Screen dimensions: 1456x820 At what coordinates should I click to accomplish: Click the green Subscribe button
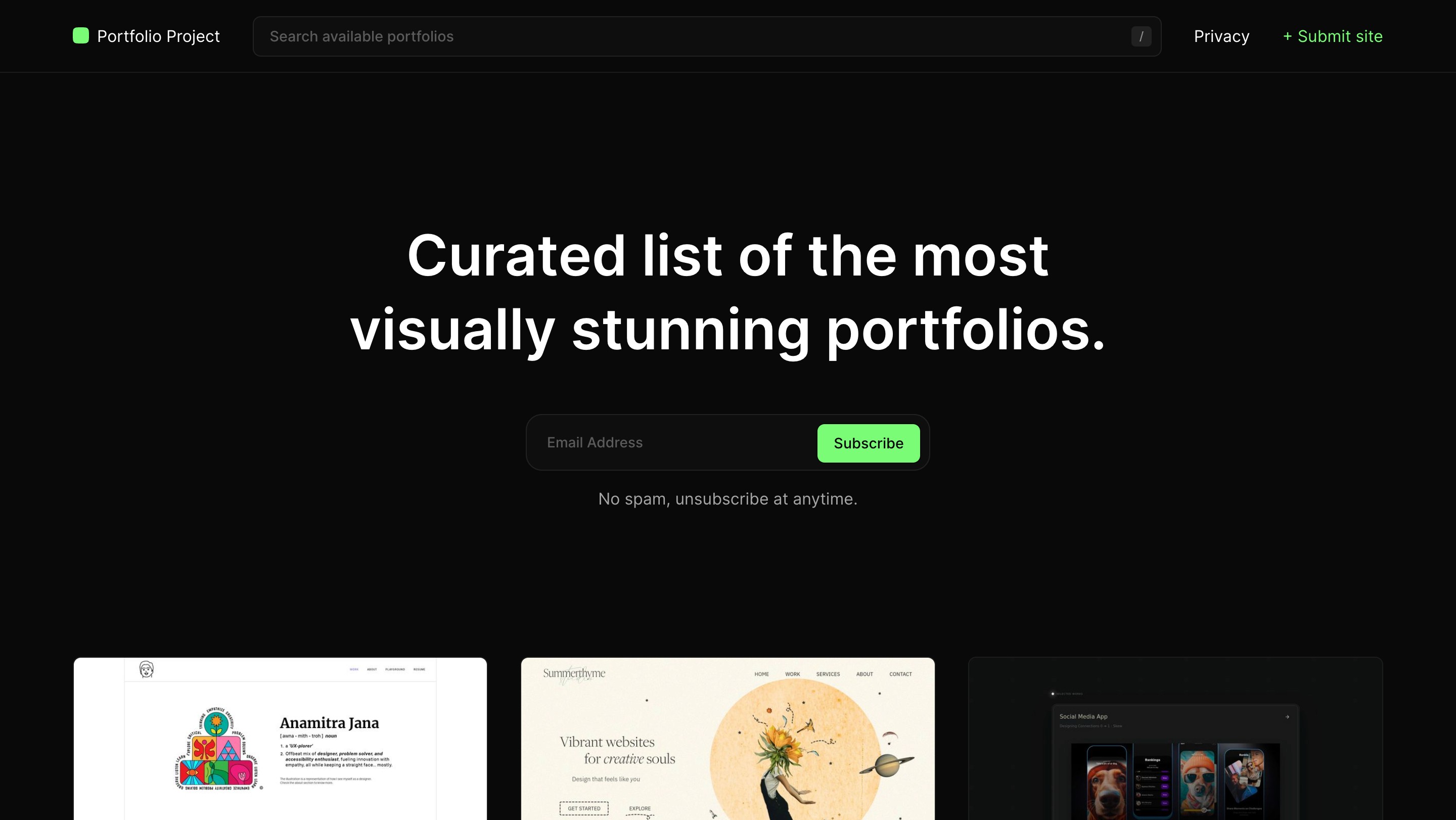(868, 443)
